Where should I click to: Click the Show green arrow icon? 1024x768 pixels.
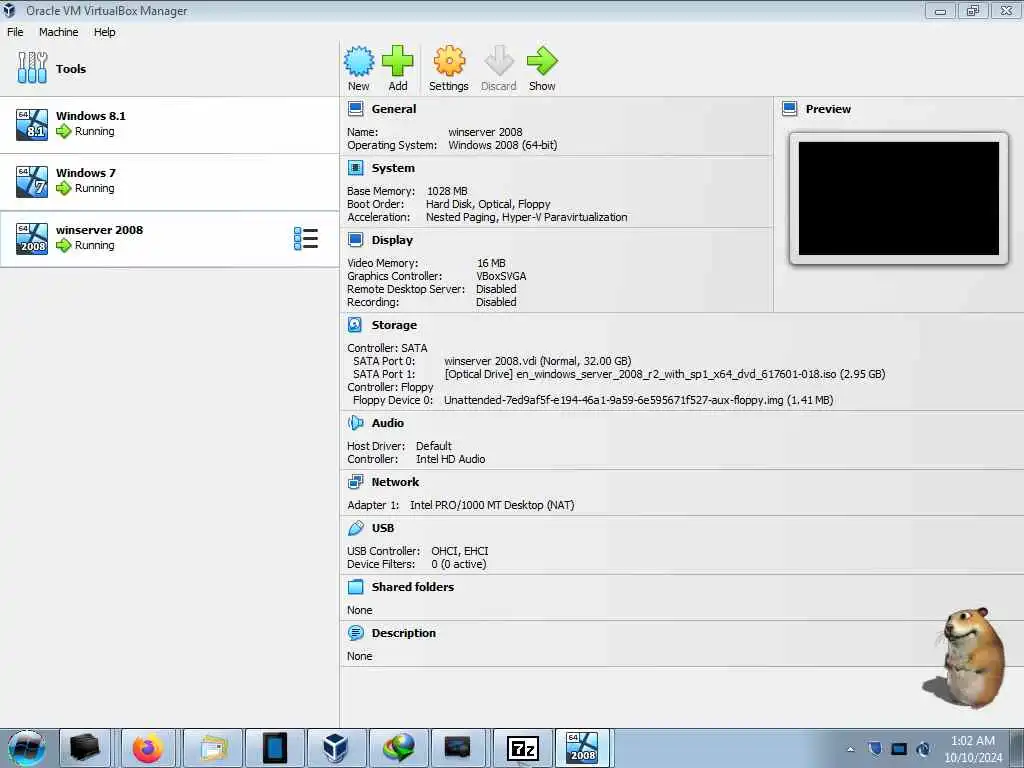click(542, 61)
